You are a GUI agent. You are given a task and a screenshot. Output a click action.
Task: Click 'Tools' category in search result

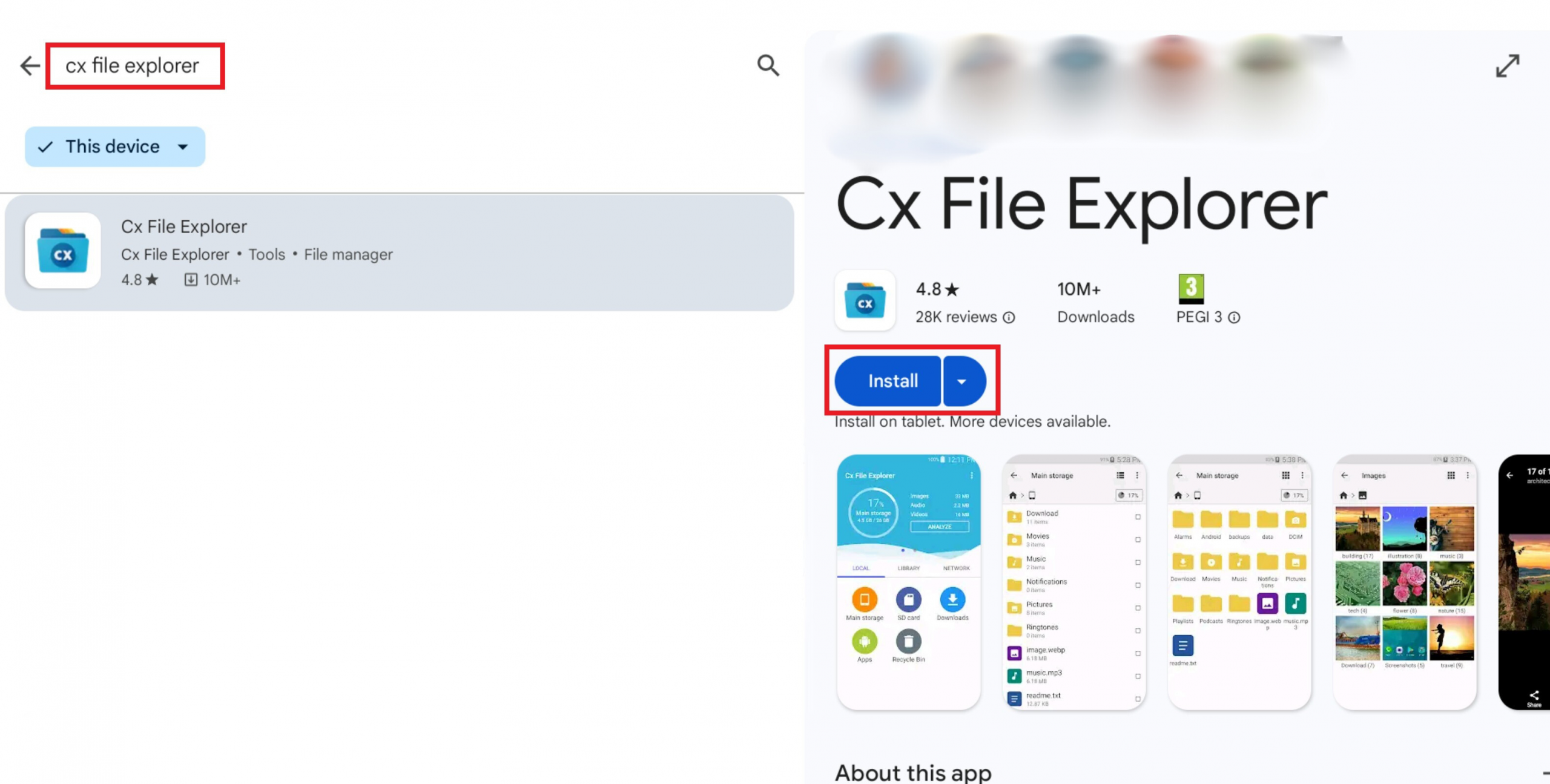[x=266, y=255]
